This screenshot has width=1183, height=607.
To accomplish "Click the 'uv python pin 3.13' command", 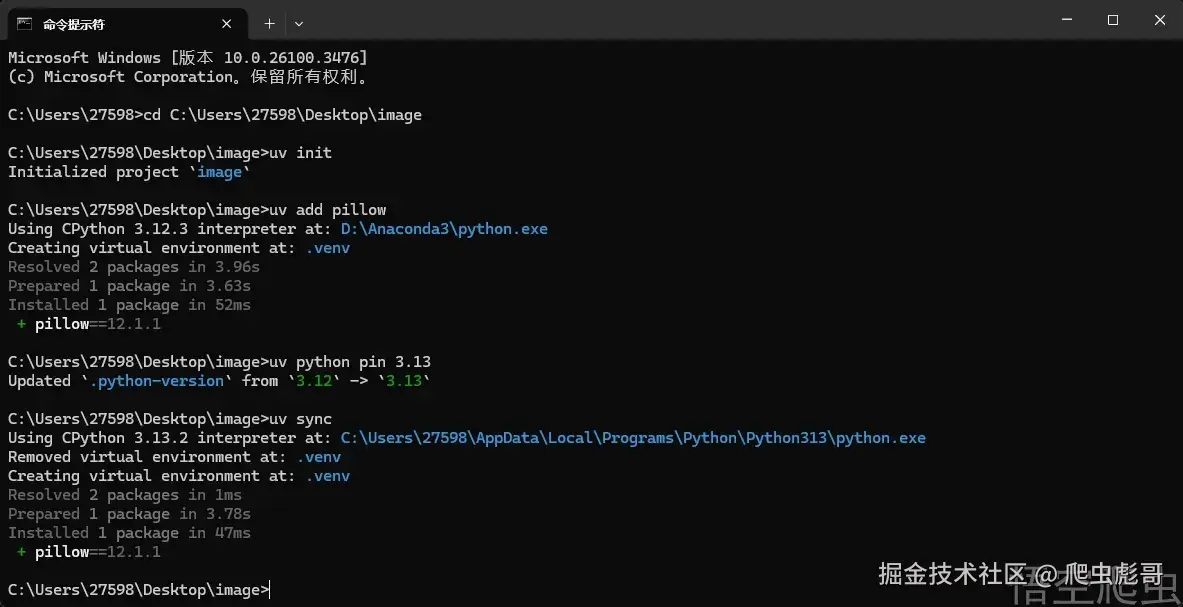I will coord(350,361).
